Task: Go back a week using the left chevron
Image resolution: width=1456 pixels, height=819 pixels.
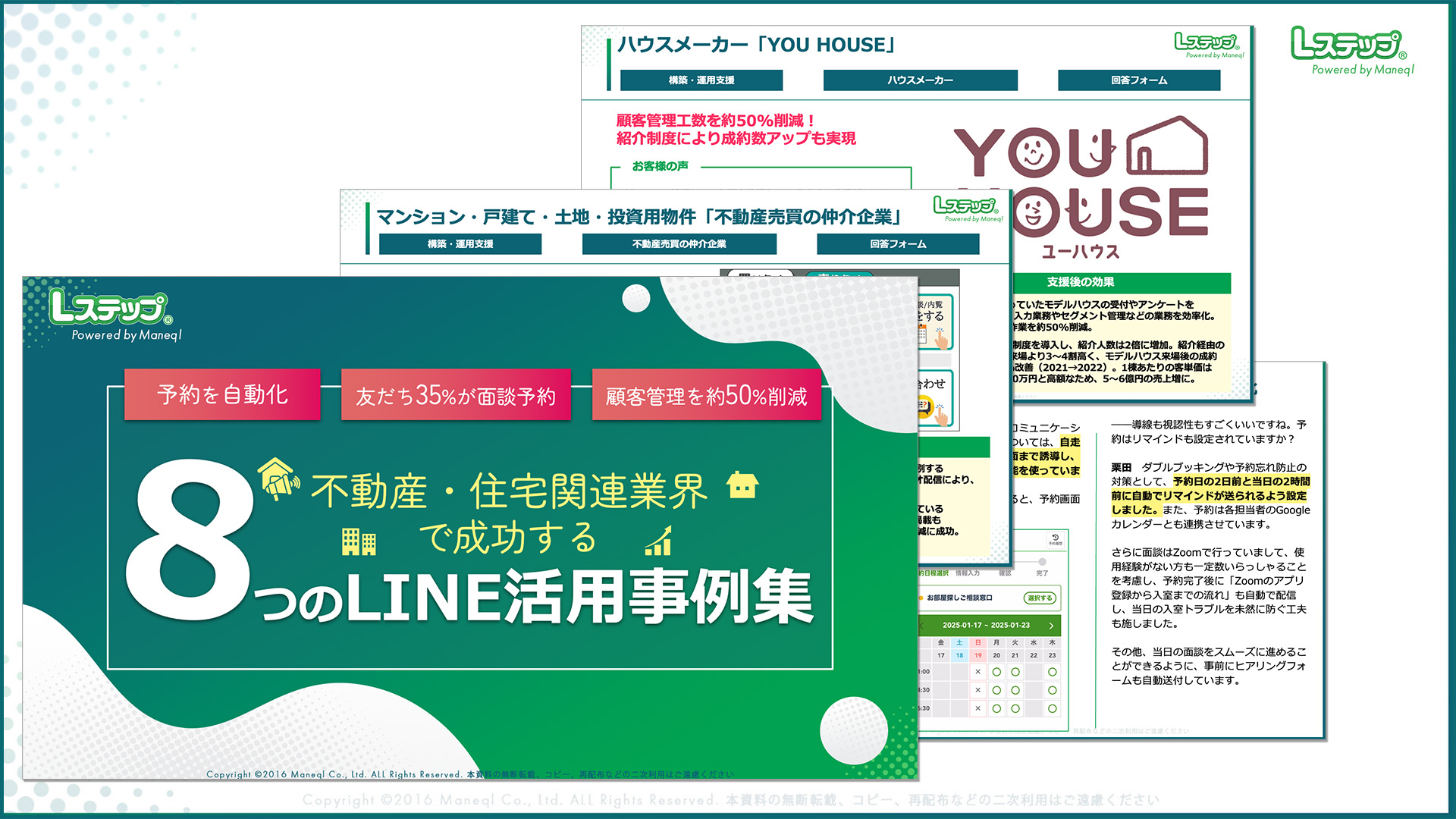Action: coord(921,626)
